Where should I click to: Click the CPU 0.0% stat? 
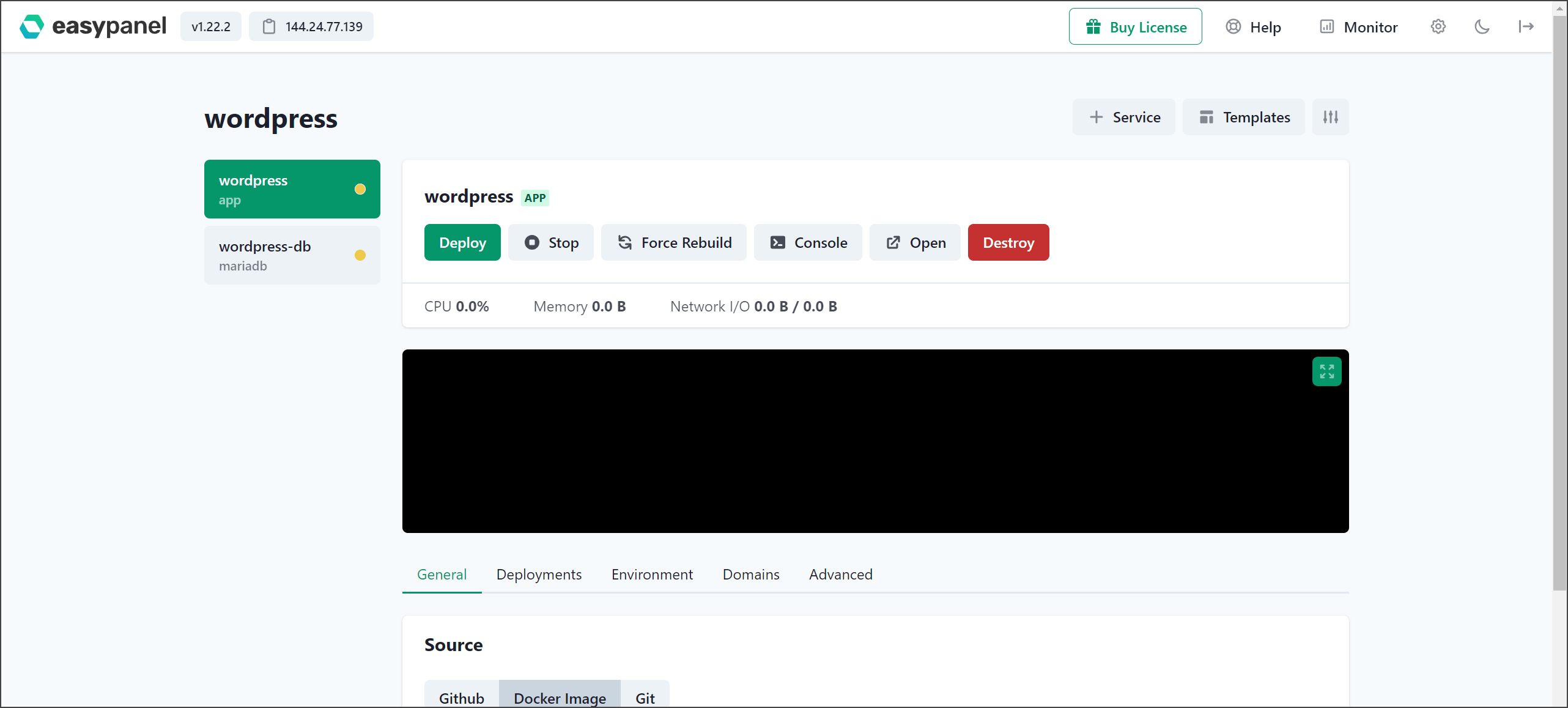457,306
